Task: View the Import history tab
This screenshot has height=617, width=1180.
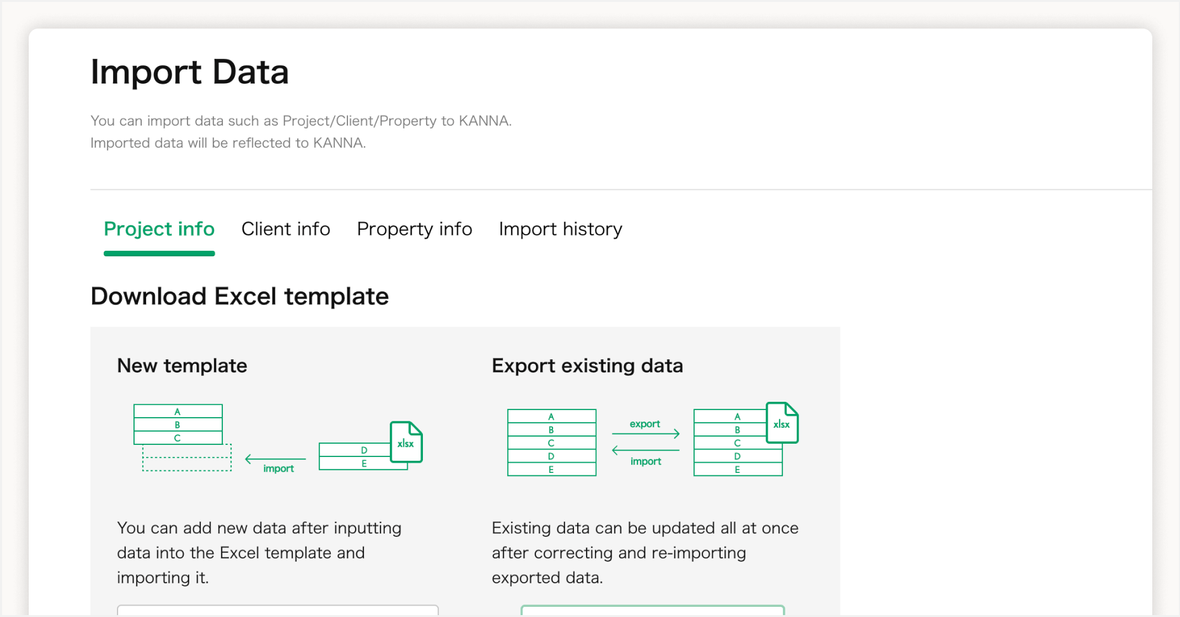Action: [x=560, y=229]
